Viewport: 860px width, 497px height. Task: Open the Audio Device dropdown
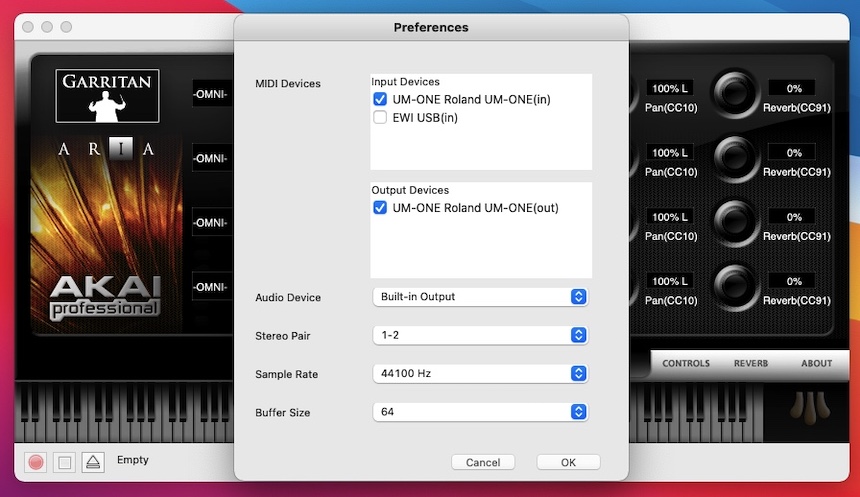[480, 297]
